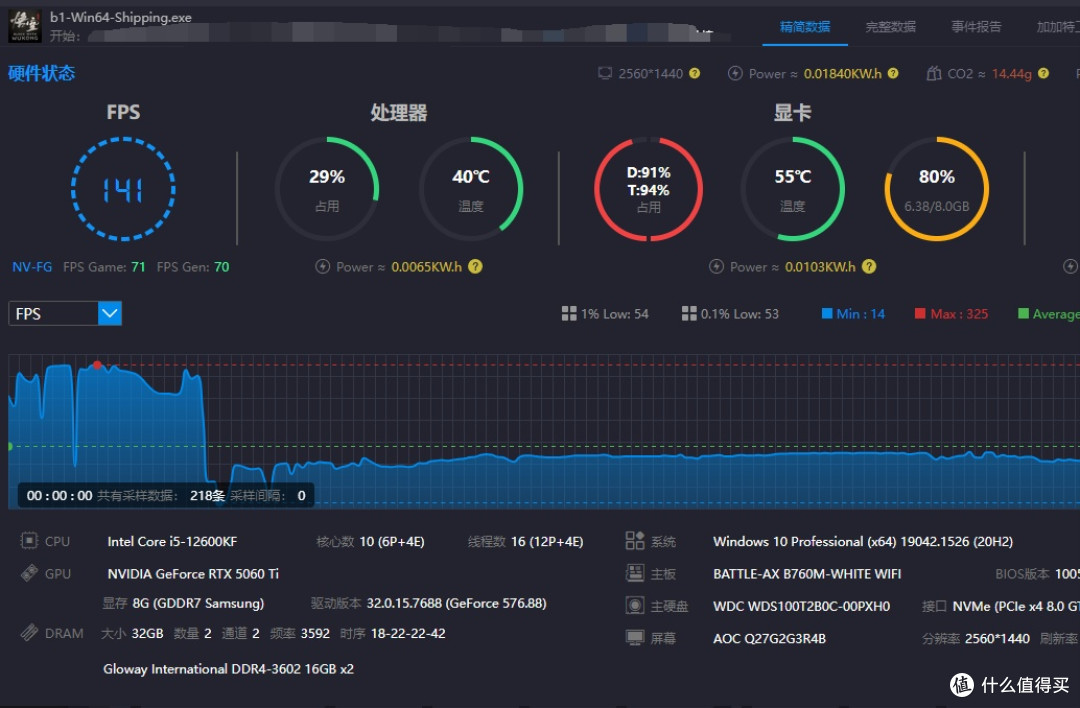Image resolution: width=1080 pixels, height=708 pixels.
Task: Click help icon next to processor power 0.0065KW.h
Action: [475, 267]
